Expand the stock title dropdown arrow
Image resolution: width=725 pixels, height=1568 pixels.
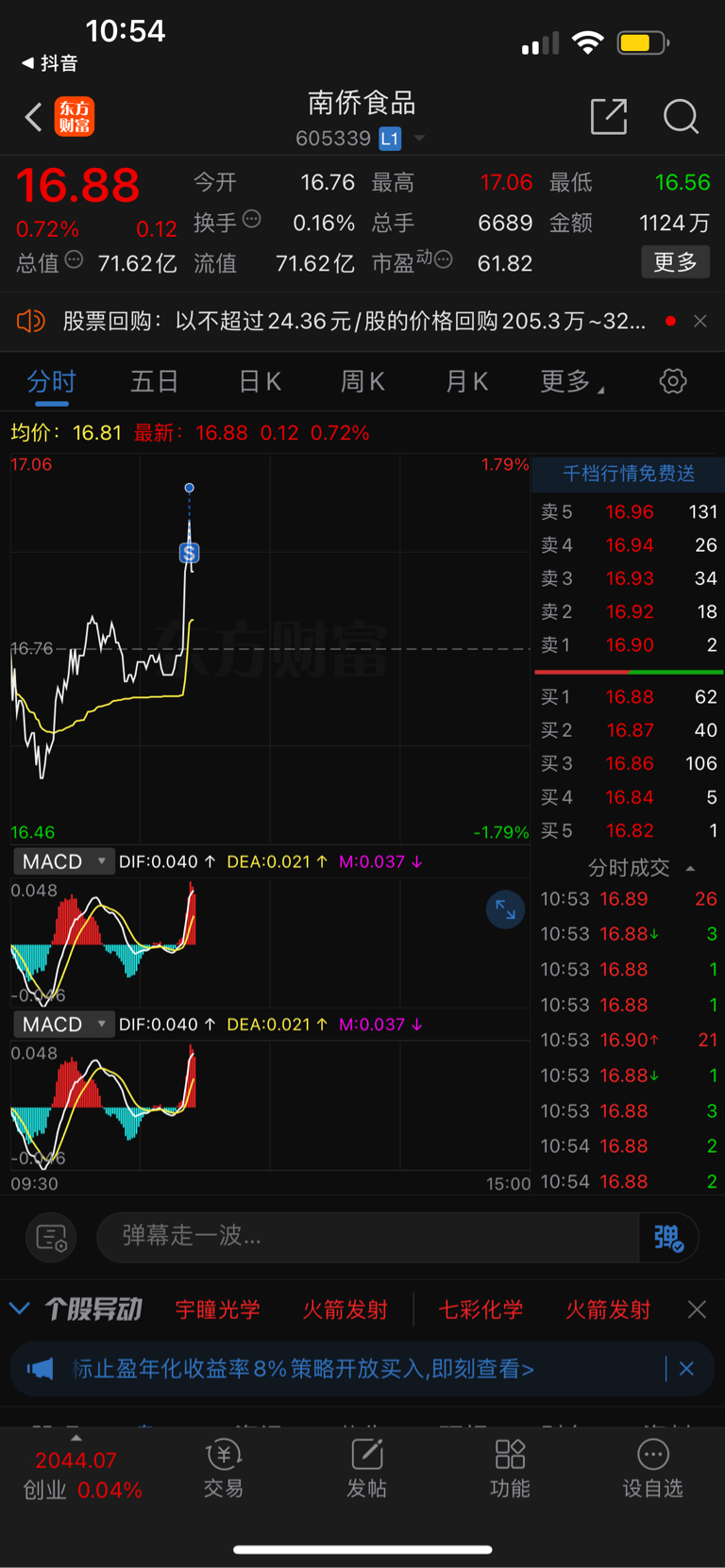pyautogui.click(x=419, y=138)
